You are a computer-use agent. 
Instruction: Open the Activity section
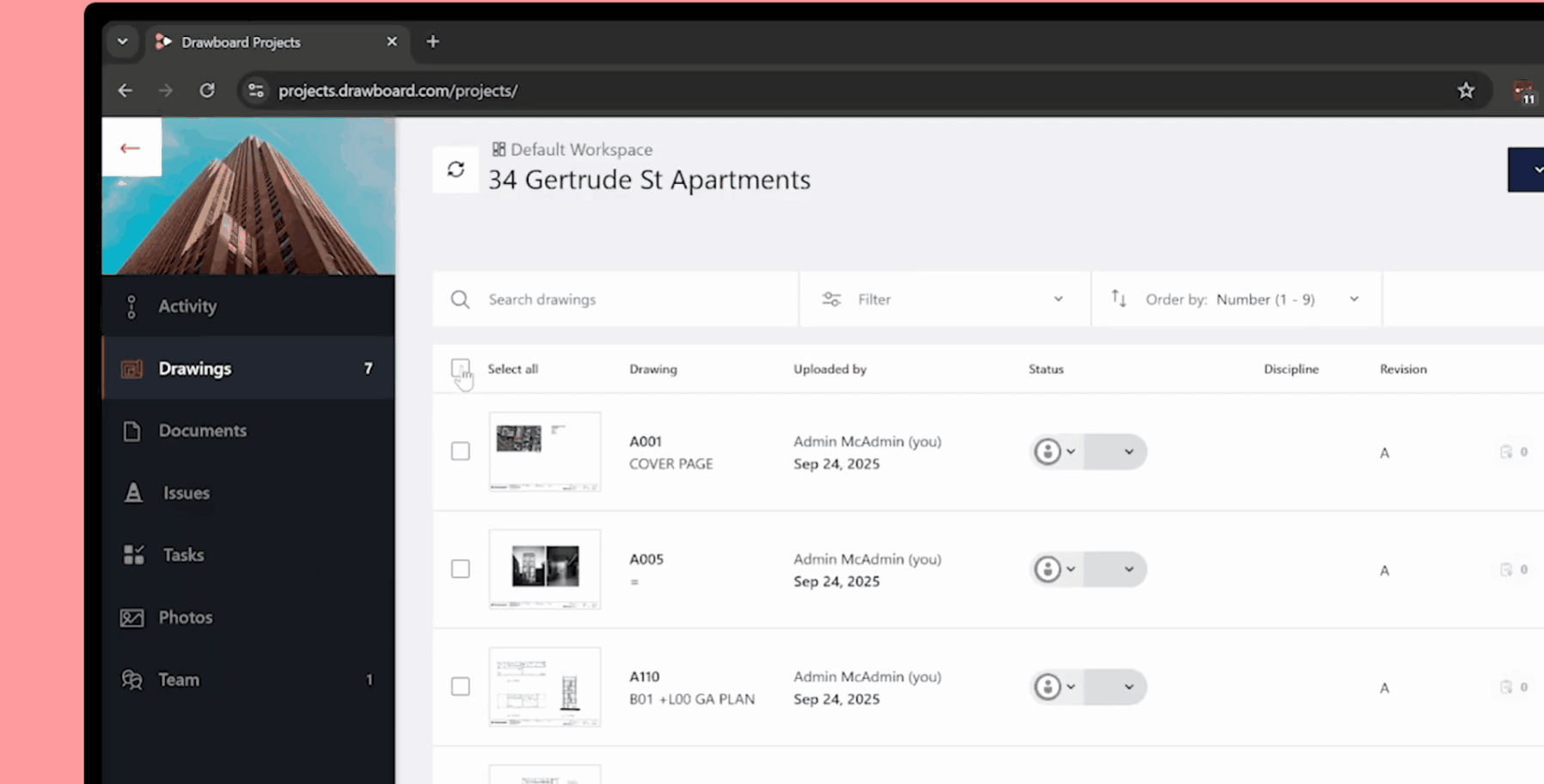pyautogui.click(x=248, y=306)
